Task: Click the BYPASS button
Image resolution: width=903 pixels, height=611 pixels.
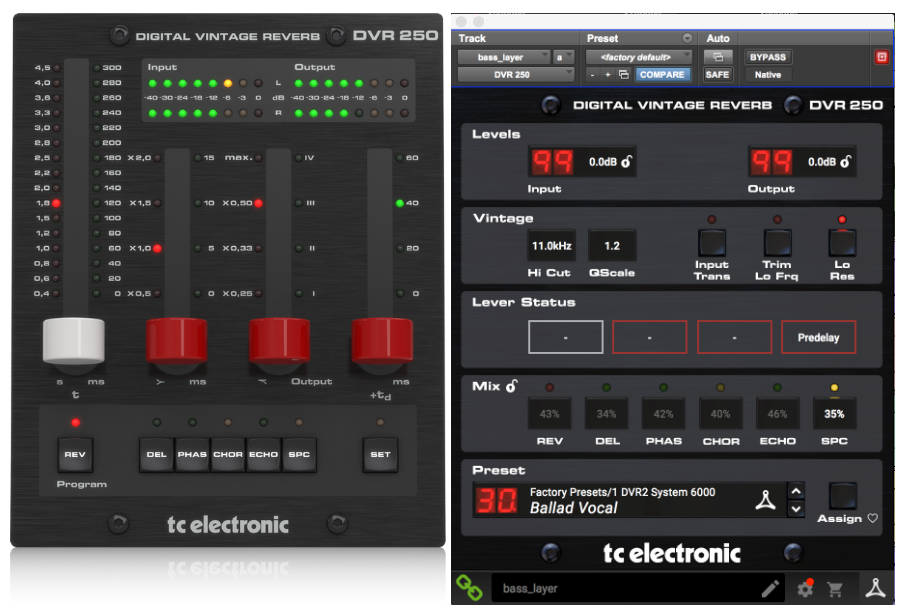Action: pyautogui.click(x=768, y=57)
